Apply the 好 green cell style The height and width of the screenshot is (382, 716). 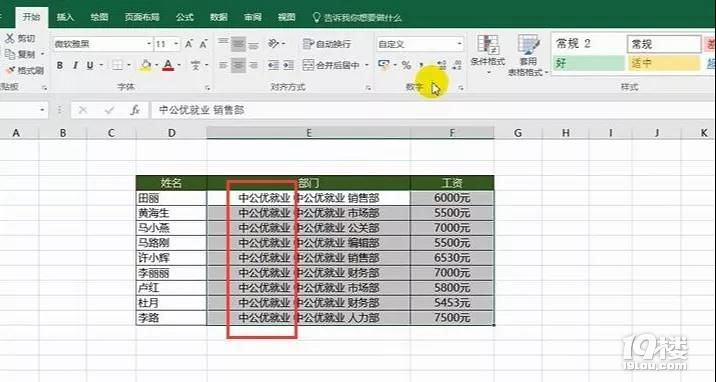[x=588, y=63]
